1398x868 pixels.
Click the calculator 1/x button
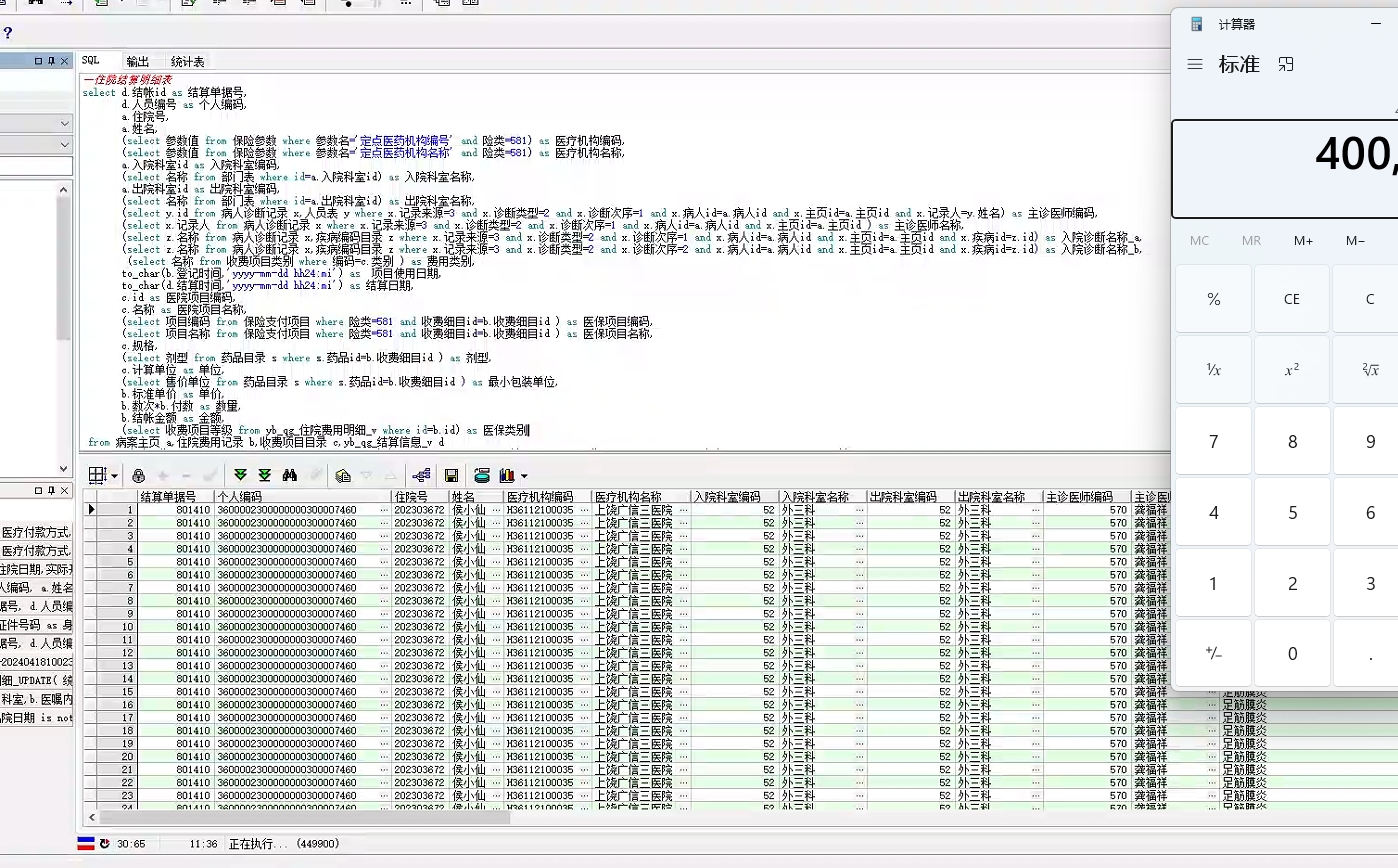coord(1214,370)
